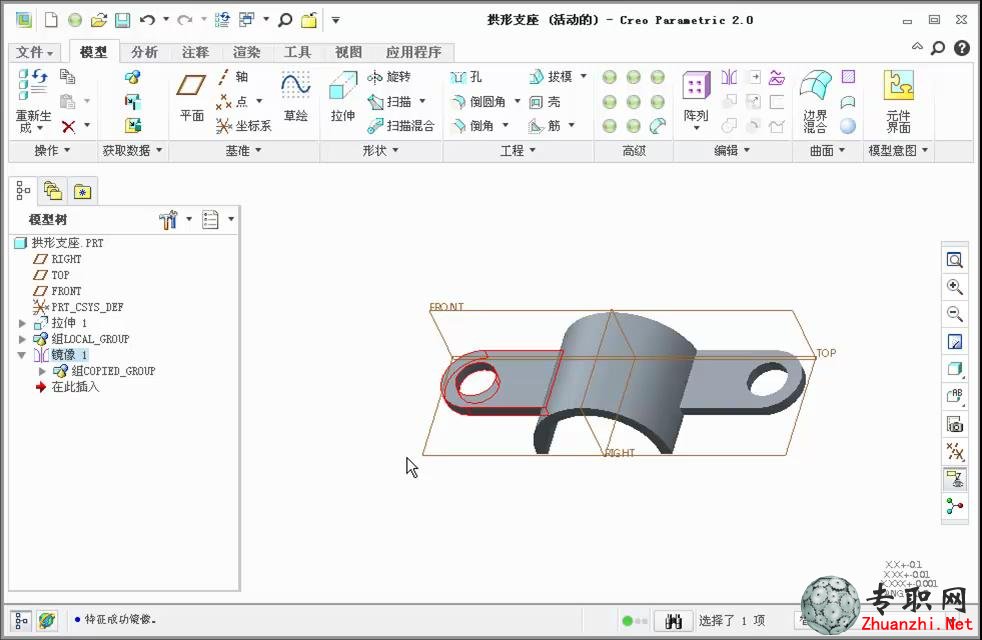
Task: Select the Rib (筋) tool
Action: click(x=545, y=126)
